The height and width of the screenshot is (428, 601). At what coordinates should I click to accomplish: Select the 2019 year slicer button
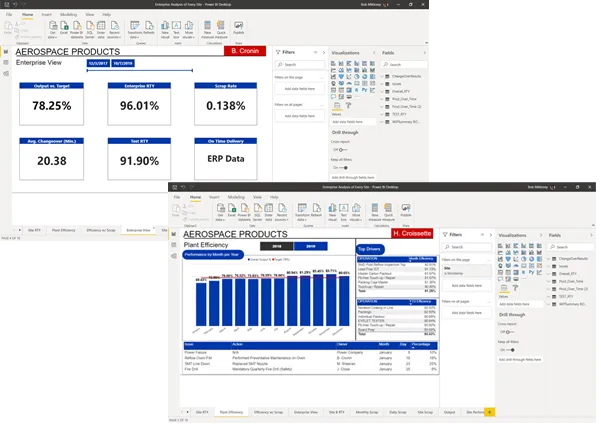[x=311, y=246]
